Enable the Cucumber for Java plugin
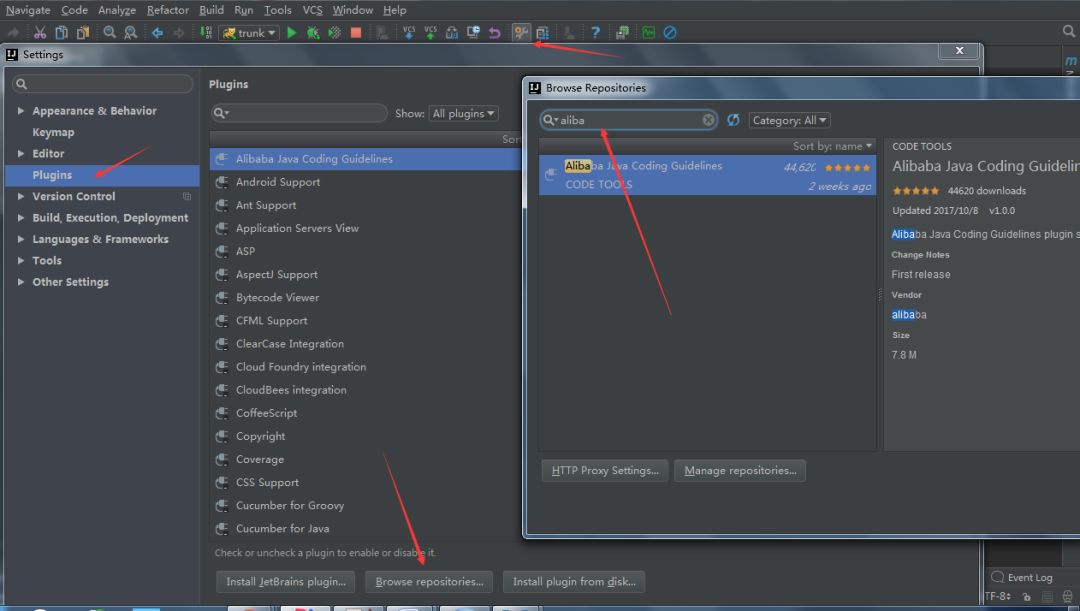 point(221,528)
